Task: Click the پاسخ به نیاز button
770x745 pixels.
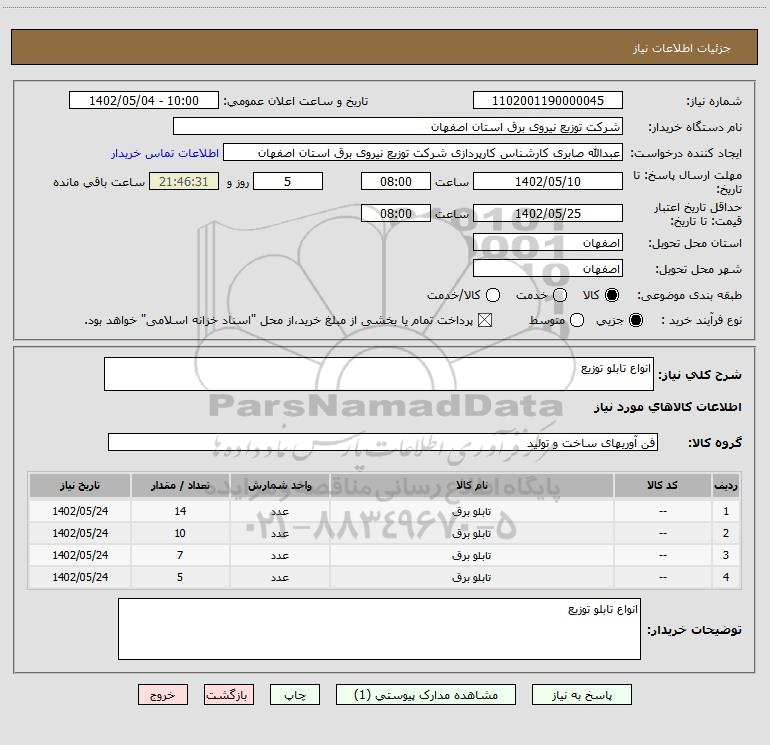Action: click(581, 695)
